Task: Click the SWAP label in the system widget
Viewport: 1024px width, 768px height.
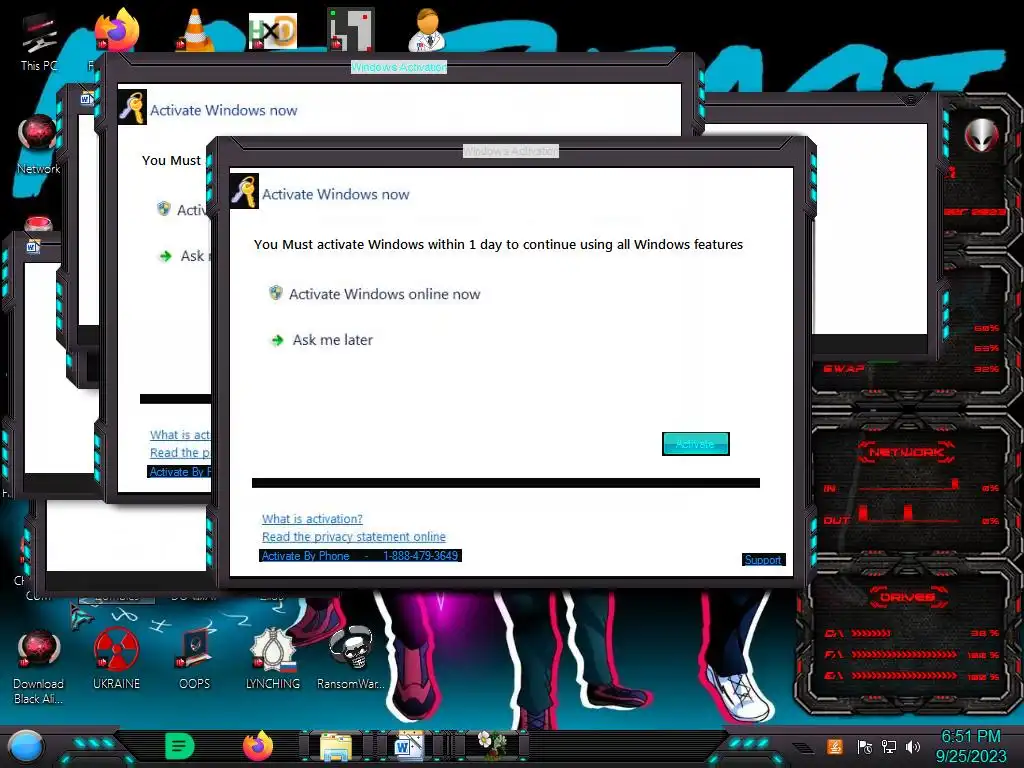Action: (x=844, y=368)
